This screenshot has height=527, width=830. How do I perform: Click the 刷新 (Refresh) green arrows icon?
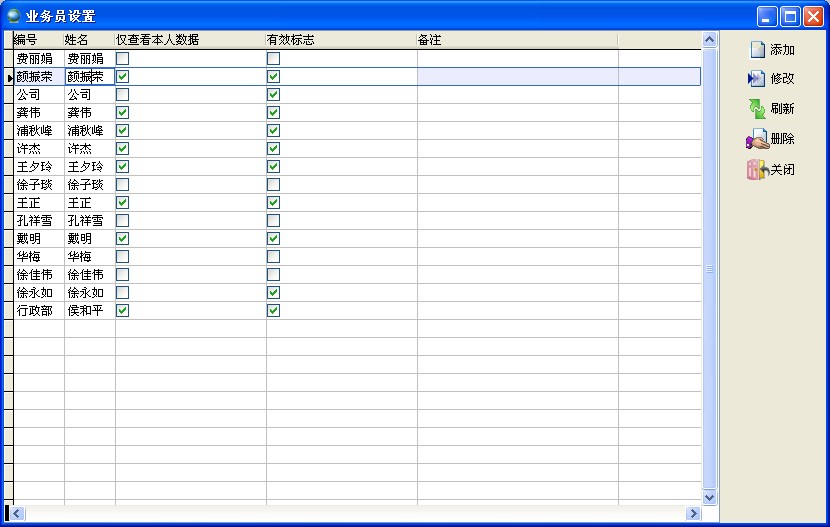pyautogui.click(x=757, y=109)
